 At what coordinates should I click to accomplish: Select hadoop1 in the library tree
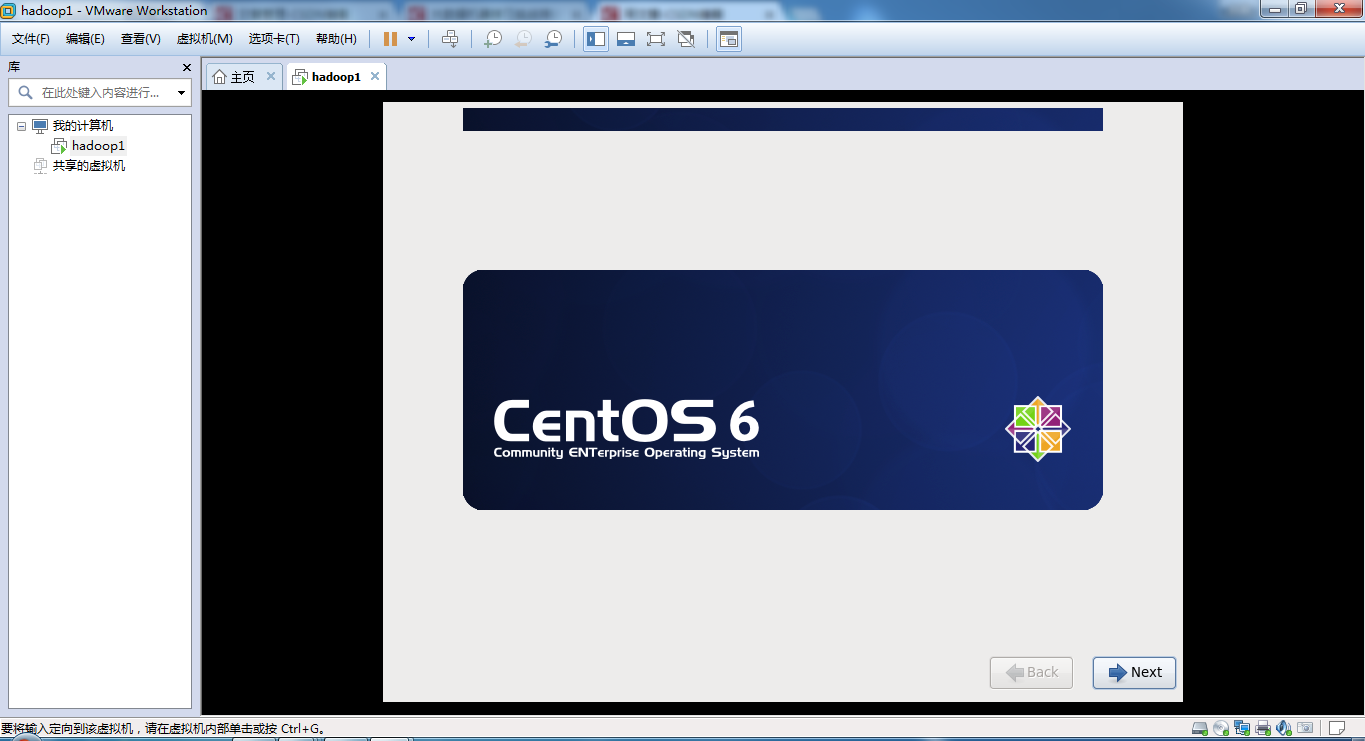[98, 146]
